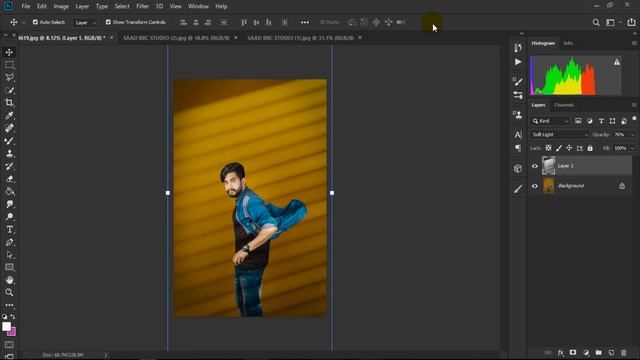Open the Filter menu
Screen dimensions: 640x360
142,7
